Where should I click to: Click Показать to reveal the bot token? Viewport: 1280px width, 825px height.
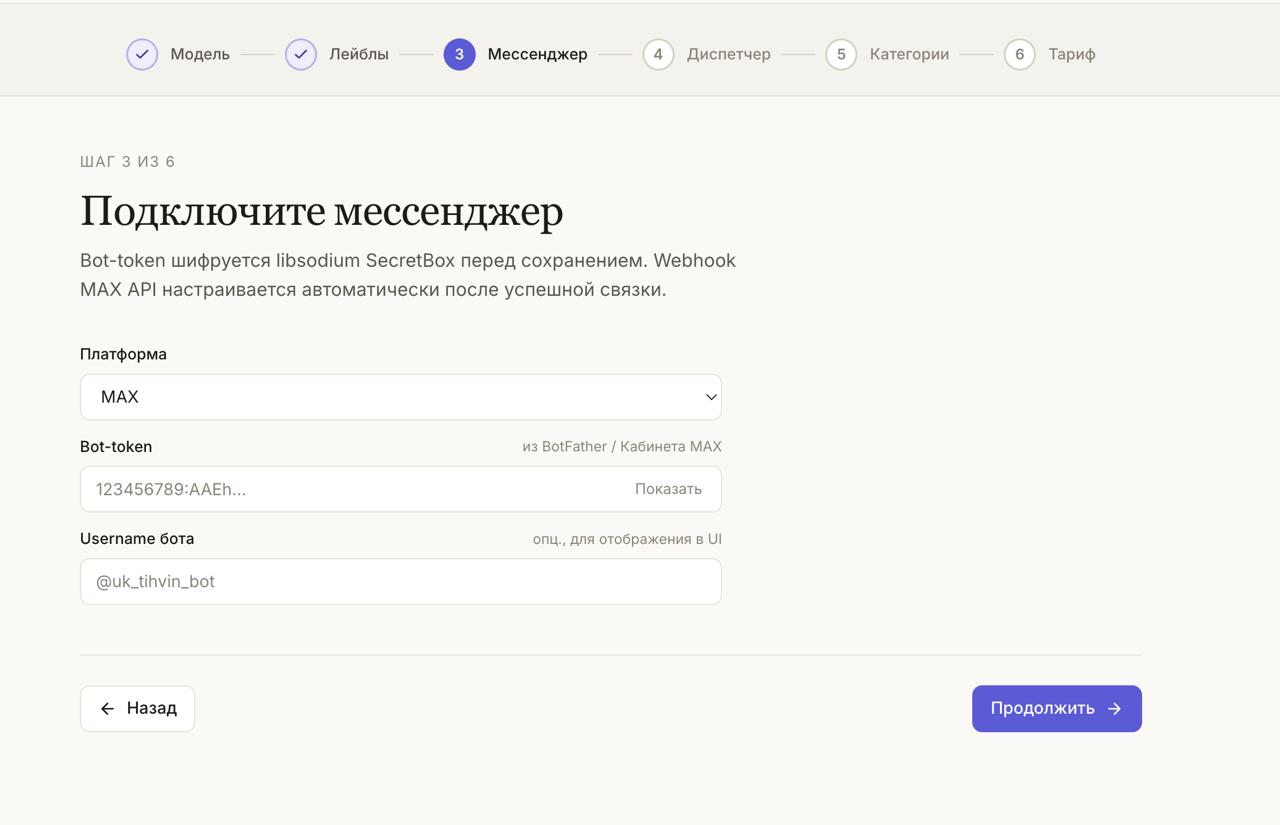pyautogui.click(x=668, y=489)
